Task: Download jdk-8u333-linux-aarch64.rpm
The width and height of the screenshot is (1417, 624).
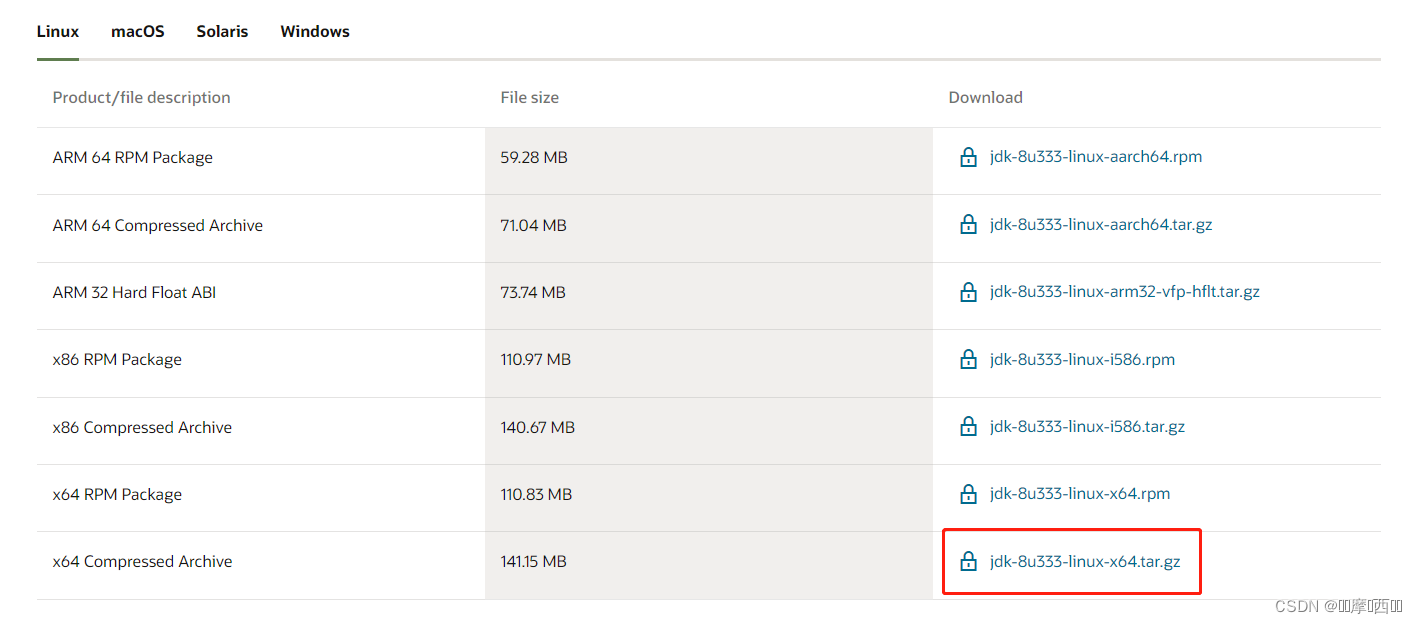Action: click(x=1096, y=157)
